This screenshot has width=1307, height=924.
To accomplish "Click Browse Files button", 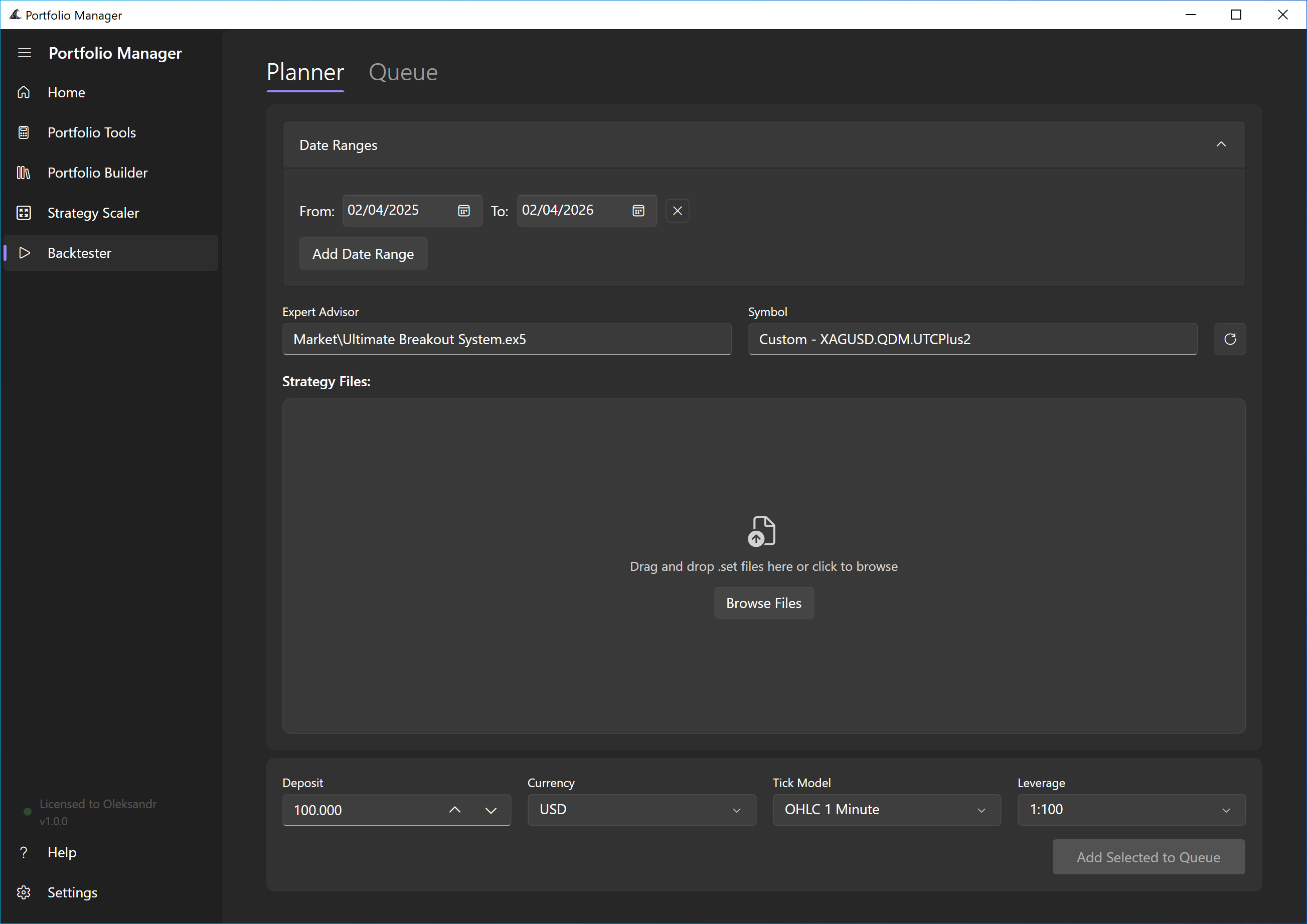I will (x=764, y=603).
